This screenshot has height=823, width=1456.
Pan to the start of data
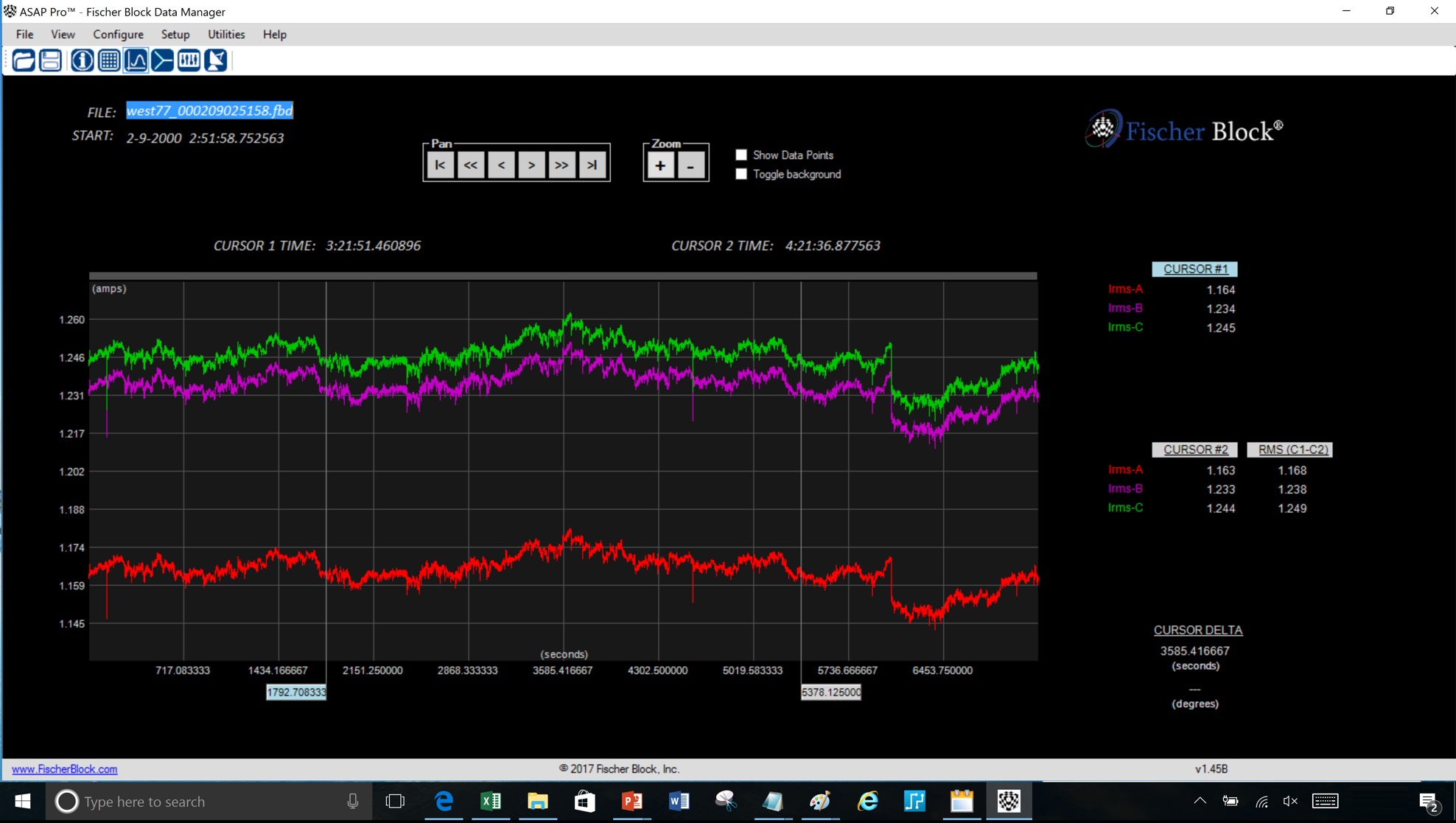point(440,165)
